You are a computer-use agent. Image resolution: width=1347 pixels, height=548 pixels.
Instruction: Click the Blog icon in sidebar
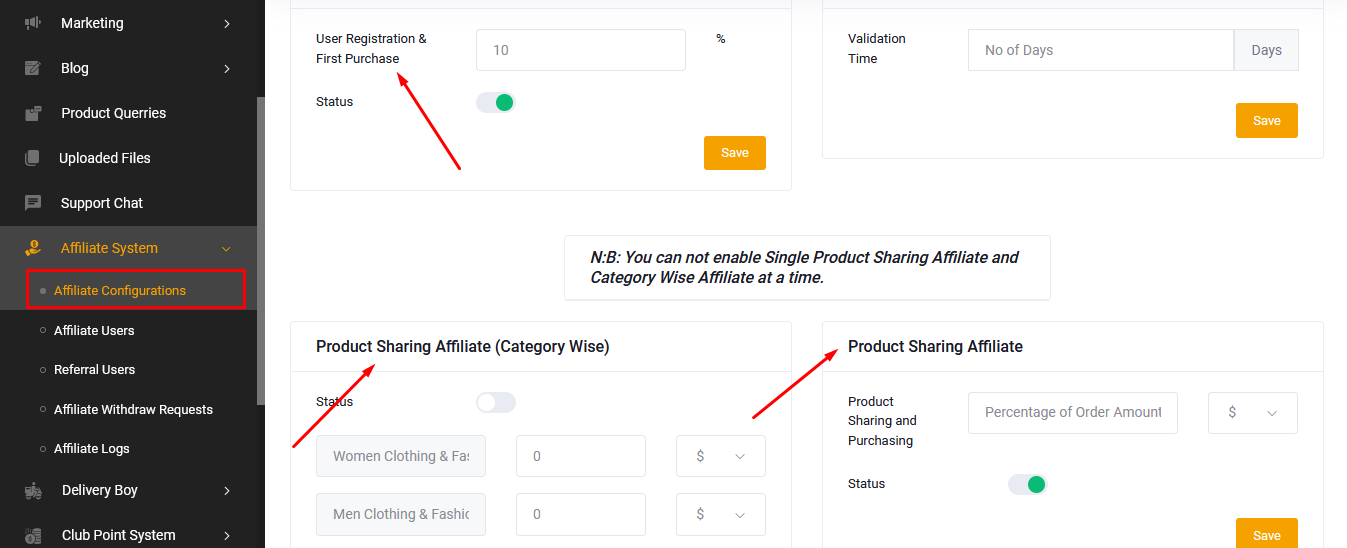point(33,68)
